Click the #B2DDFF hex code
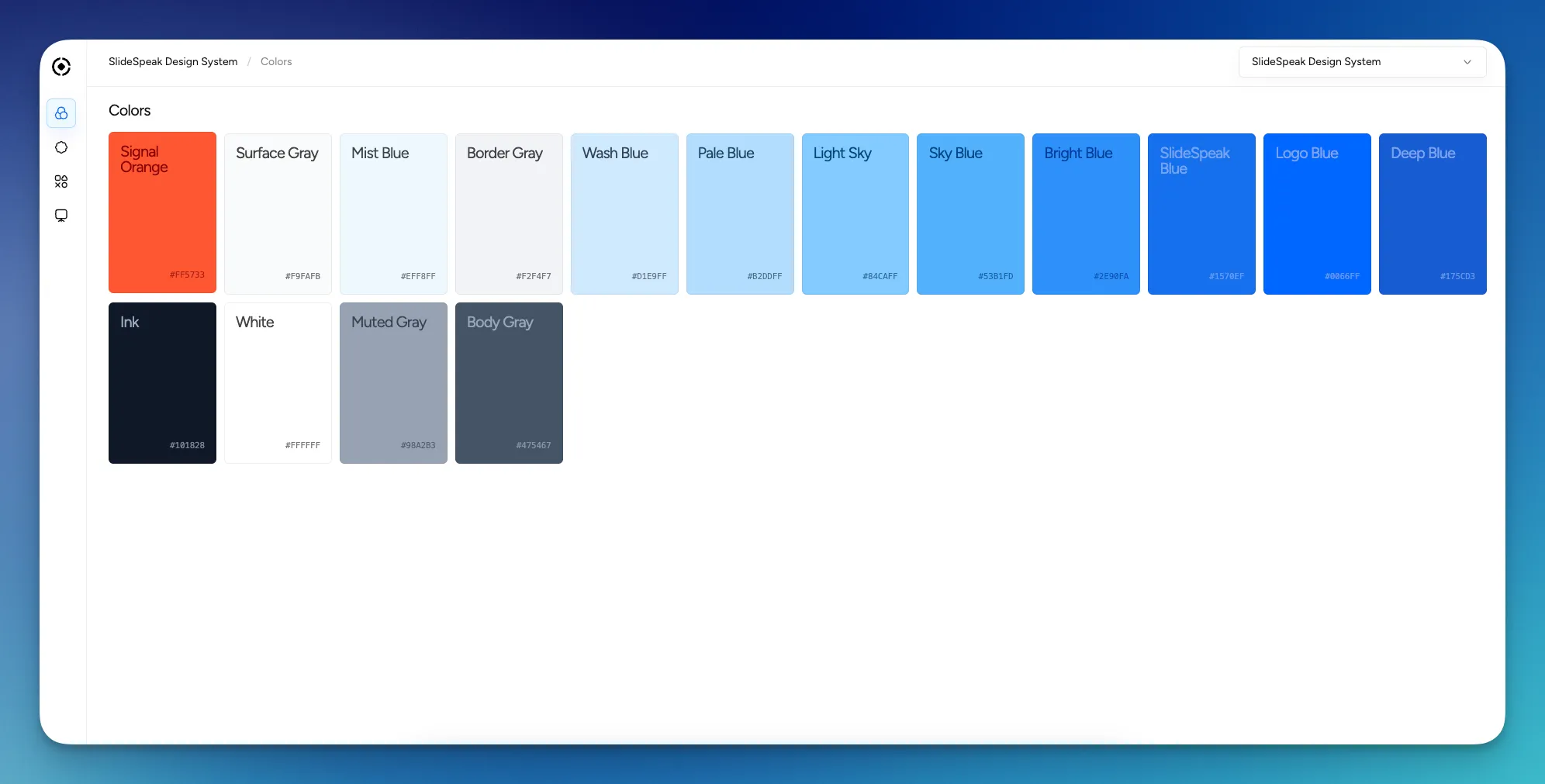This screenshot has height=784, width=1545. (765, 276)
